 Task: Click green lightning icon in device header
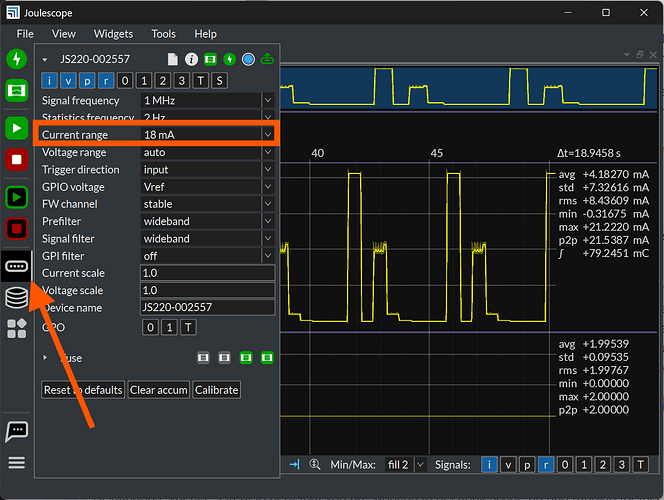[x=230, y=59]
